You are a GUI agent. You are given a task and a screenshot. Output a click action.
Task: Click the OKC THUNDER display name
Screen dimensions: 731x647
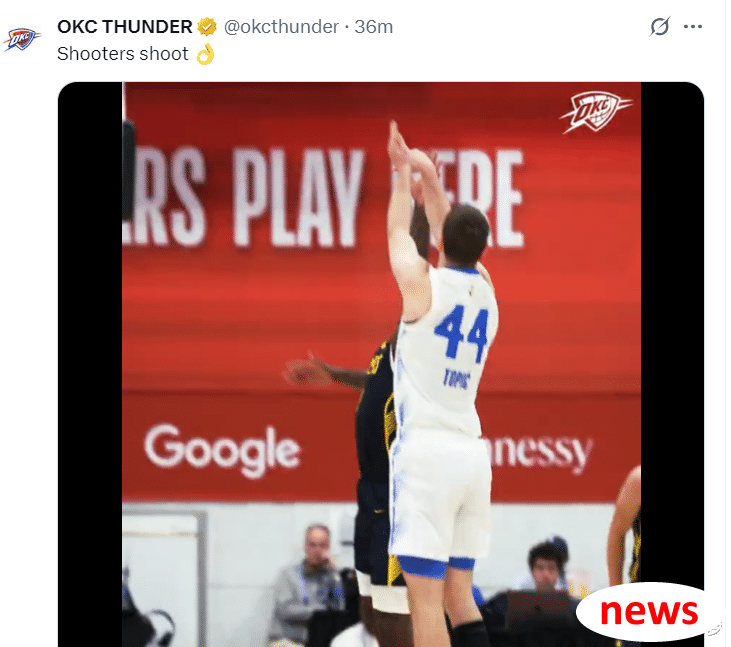click(x=124, y=27)
